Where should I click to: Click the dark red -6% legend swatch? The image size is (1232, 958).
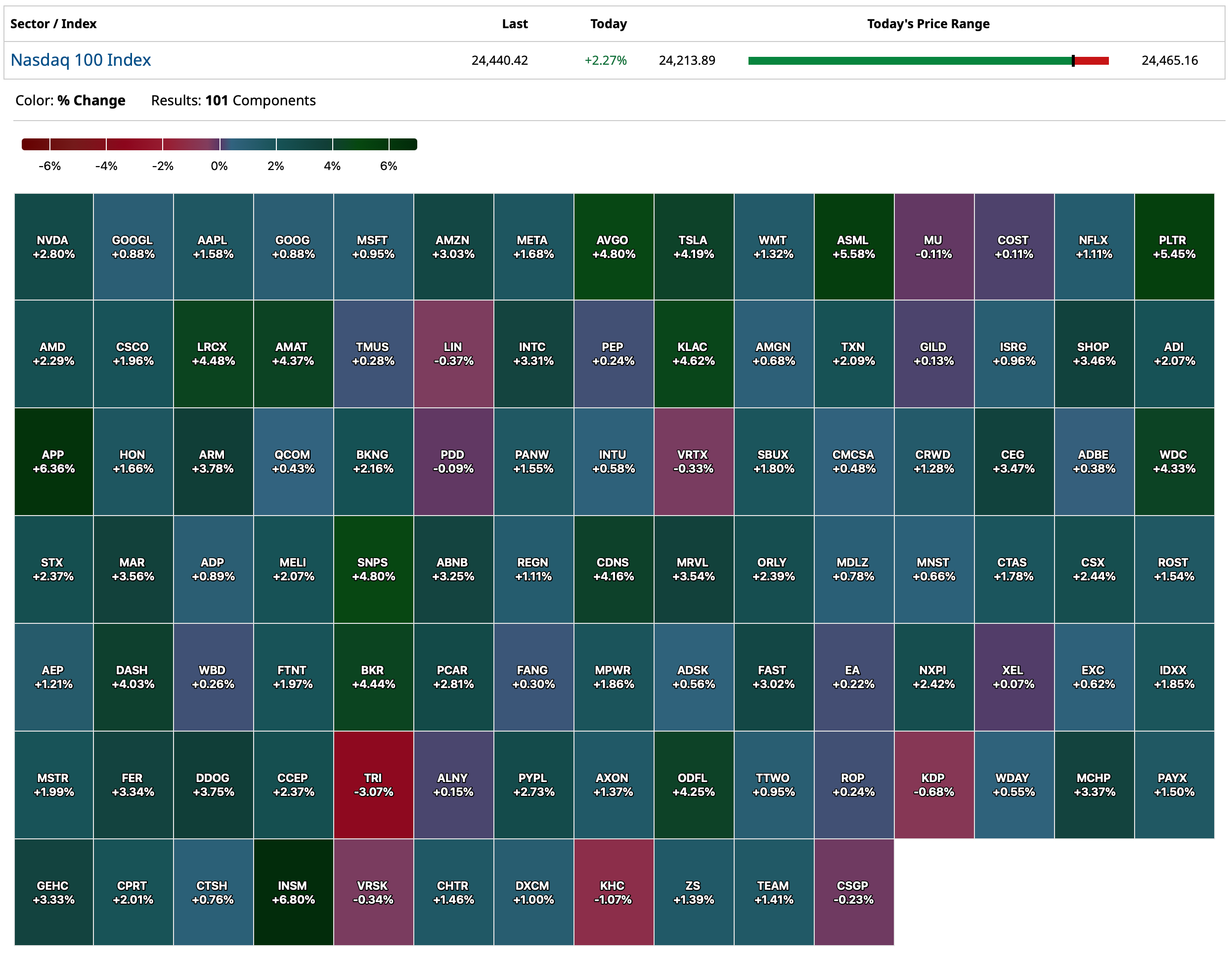point(36,144)
